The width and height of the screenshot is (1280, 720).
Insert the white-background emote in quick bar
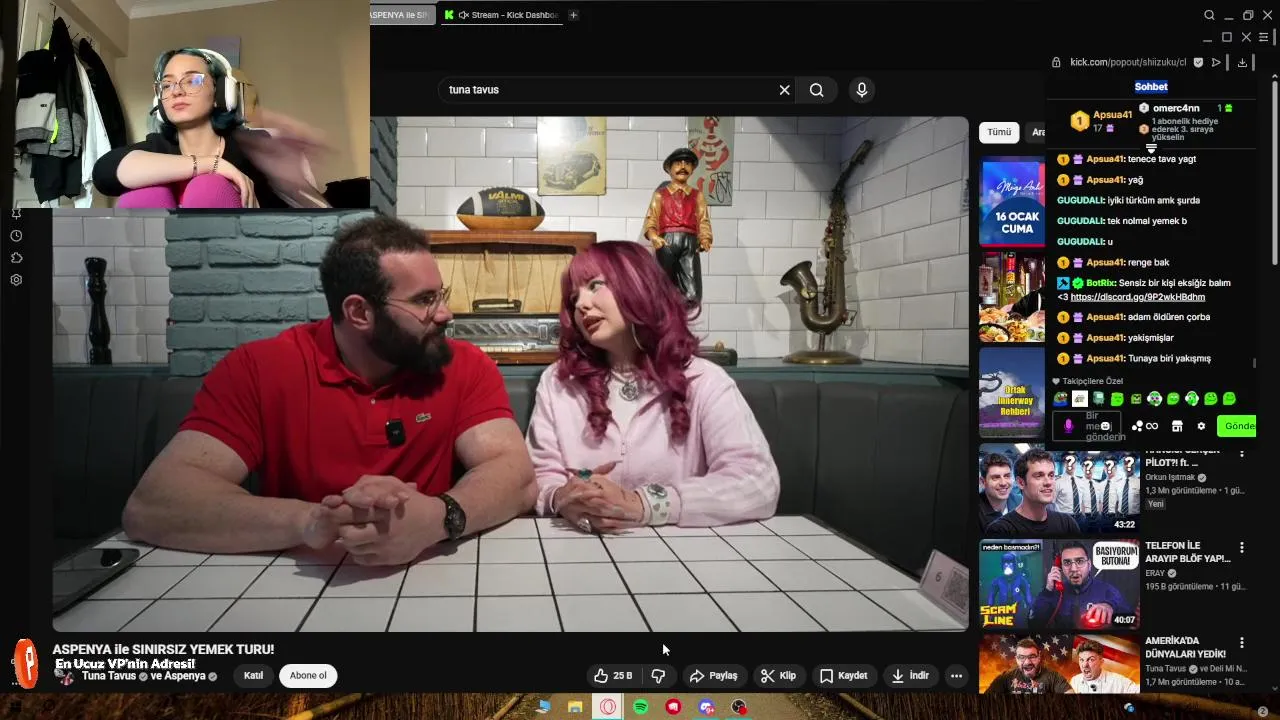1080,399
